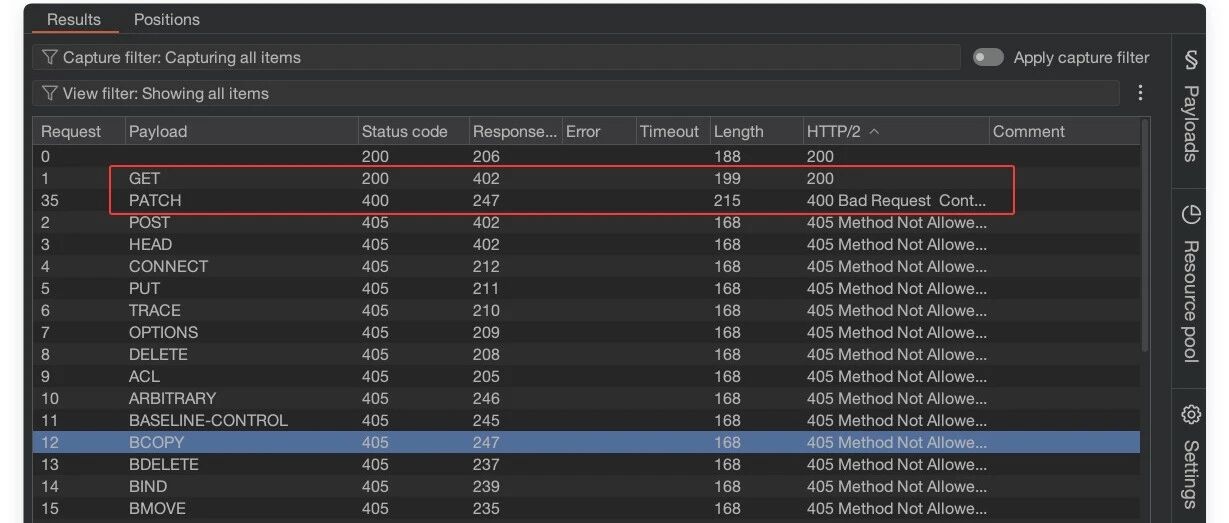Click the Capture filter field

tap(497, 58)
